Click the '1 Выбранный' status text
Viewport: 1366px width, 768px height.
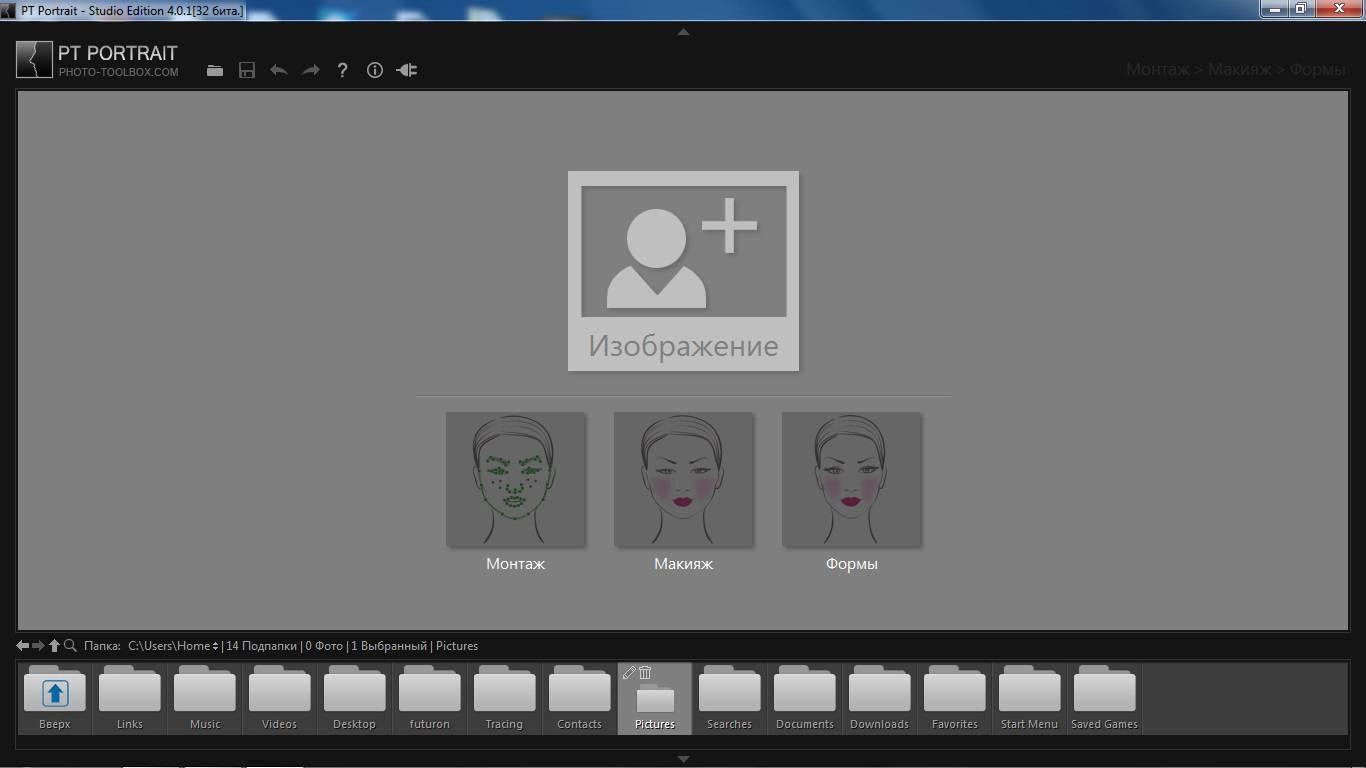pos(389,646)
